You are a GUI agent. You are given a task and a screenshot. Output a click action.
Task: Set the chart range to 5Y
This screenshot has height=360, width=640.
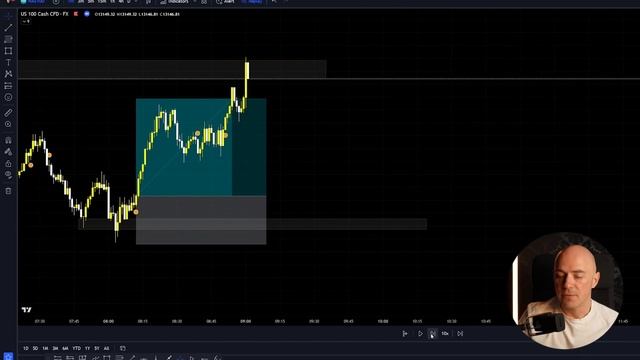[x=97, y=348]
